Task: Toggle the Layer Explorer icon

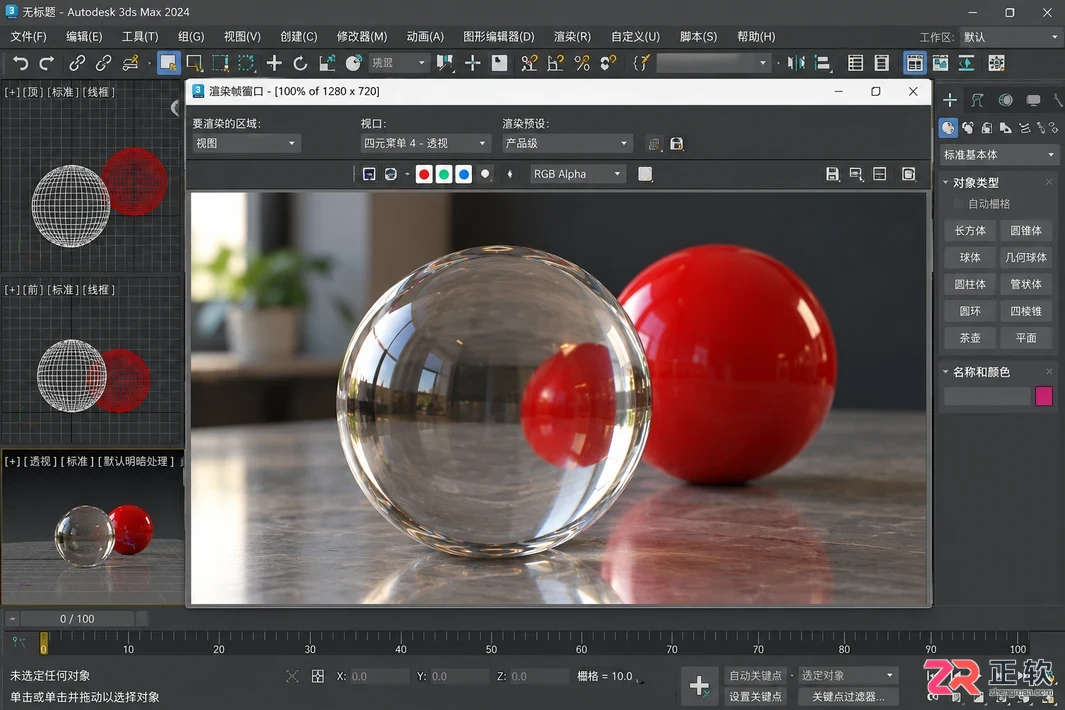Action: (x=882, y=63)
